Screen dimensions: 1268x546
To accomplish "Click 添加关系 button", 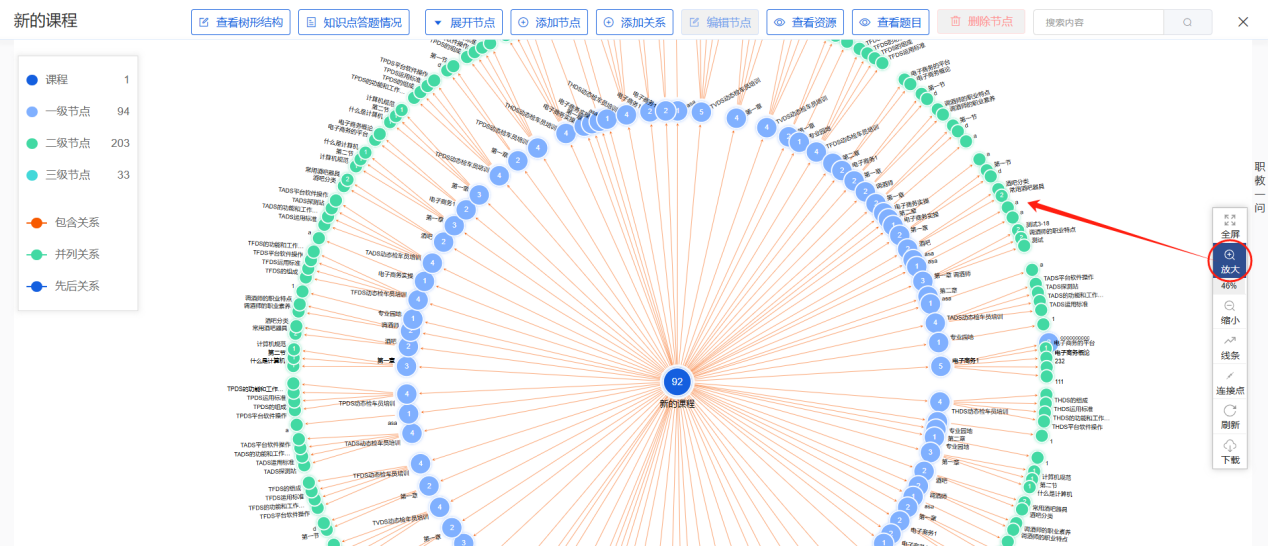I will (x=634, y=22).
